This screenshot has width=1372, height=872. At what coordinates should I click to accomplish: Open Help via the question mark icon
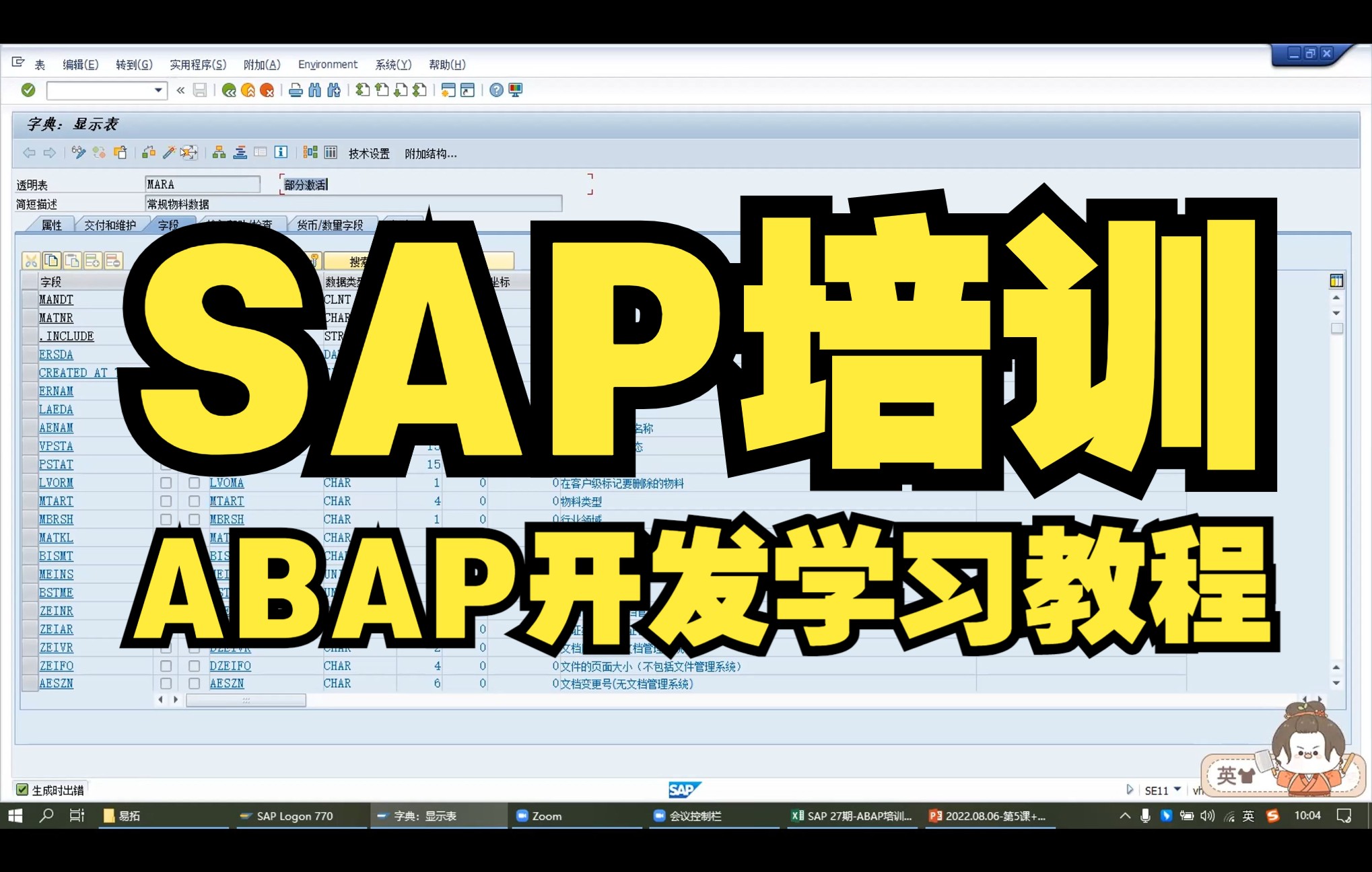point(496,90)
